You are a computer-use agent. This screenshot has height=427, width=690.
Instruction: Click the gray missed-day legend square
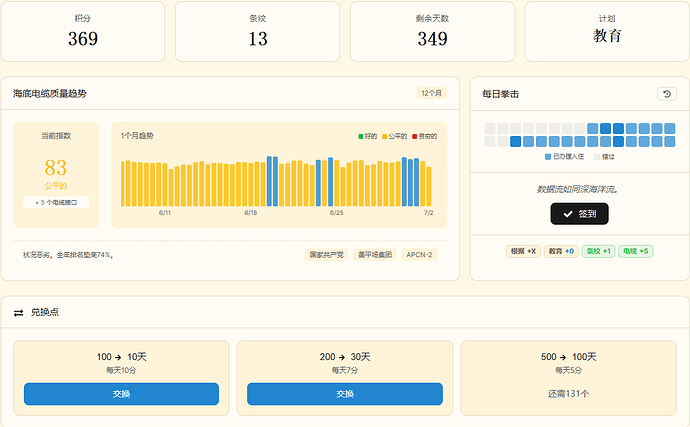click(x=597, y=157)
